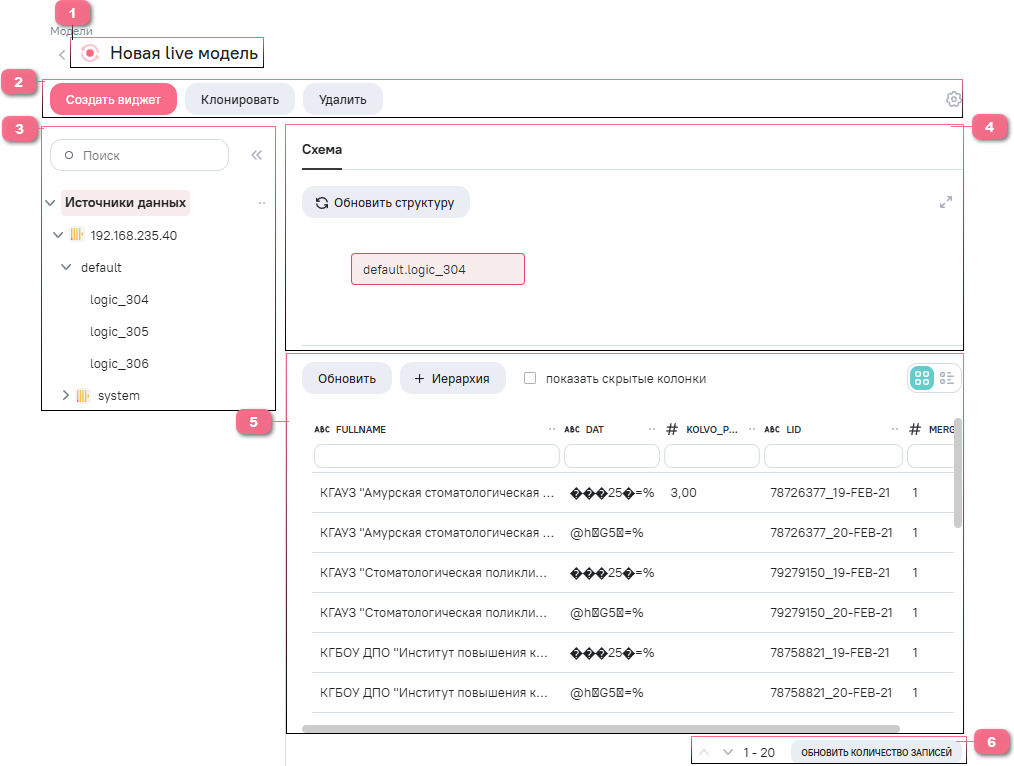Screen dimensions: 1014x766
Task: Open options dots for Источники данных
Action: point(262,203)
